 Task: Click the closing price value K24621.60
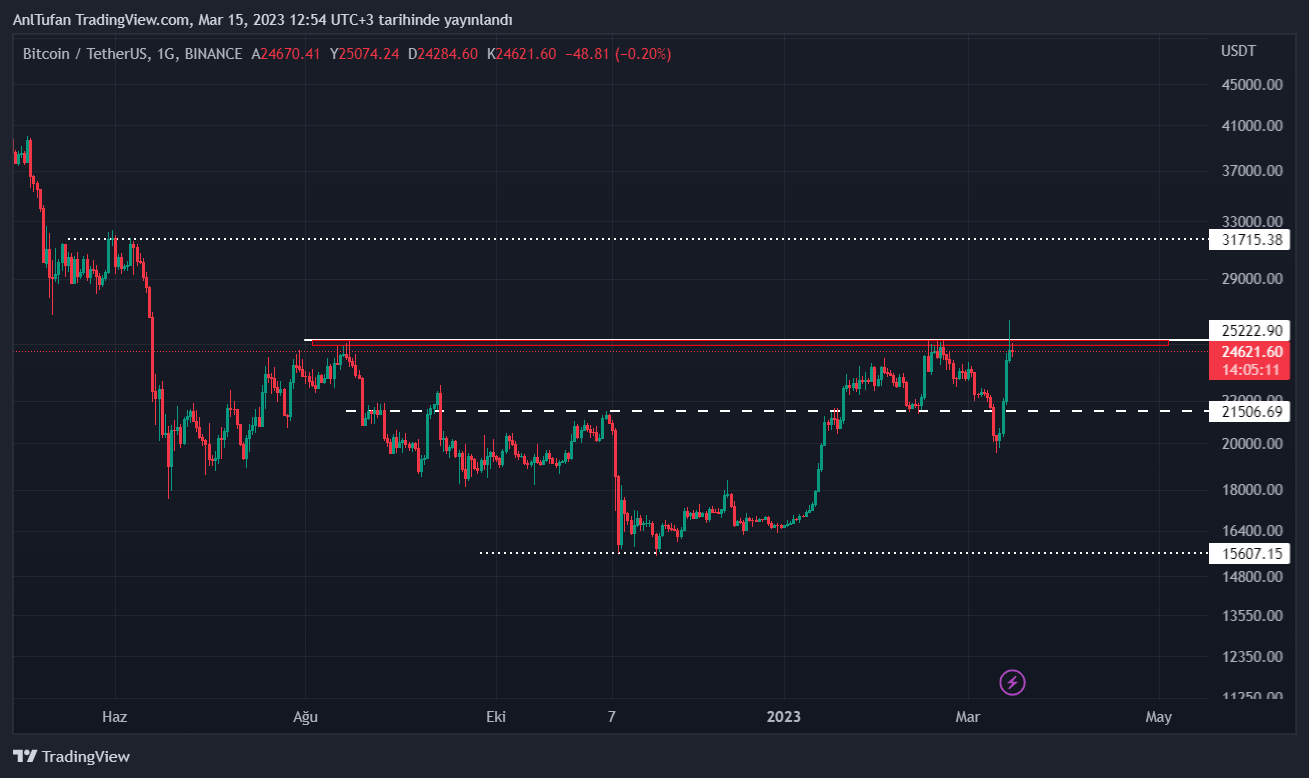[x=521, y=54]
